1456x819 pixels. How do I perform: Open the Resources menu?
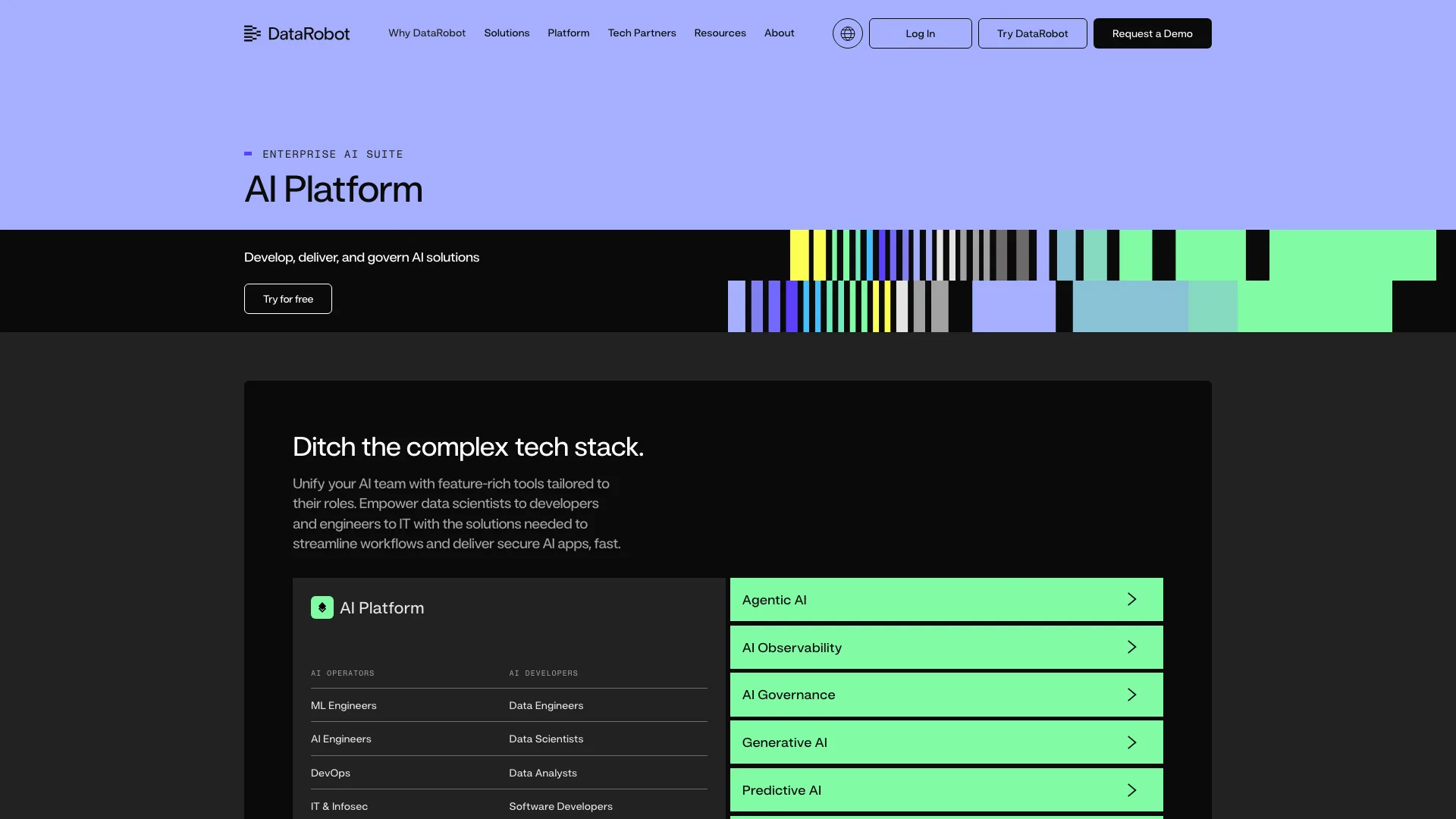720,33
